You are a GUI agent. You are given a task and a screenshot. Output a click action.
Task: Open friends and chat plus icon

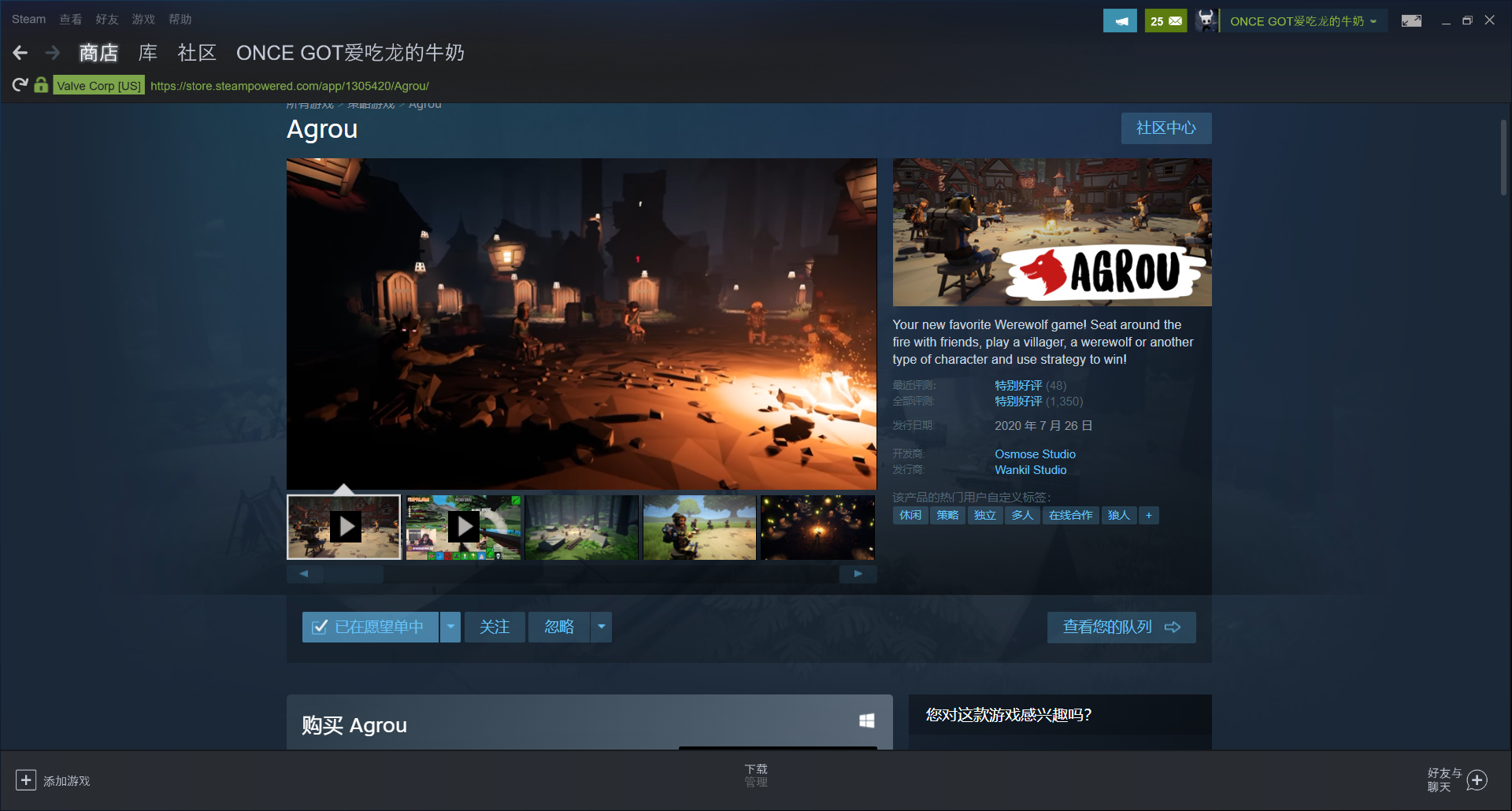tap(1477, 780)
